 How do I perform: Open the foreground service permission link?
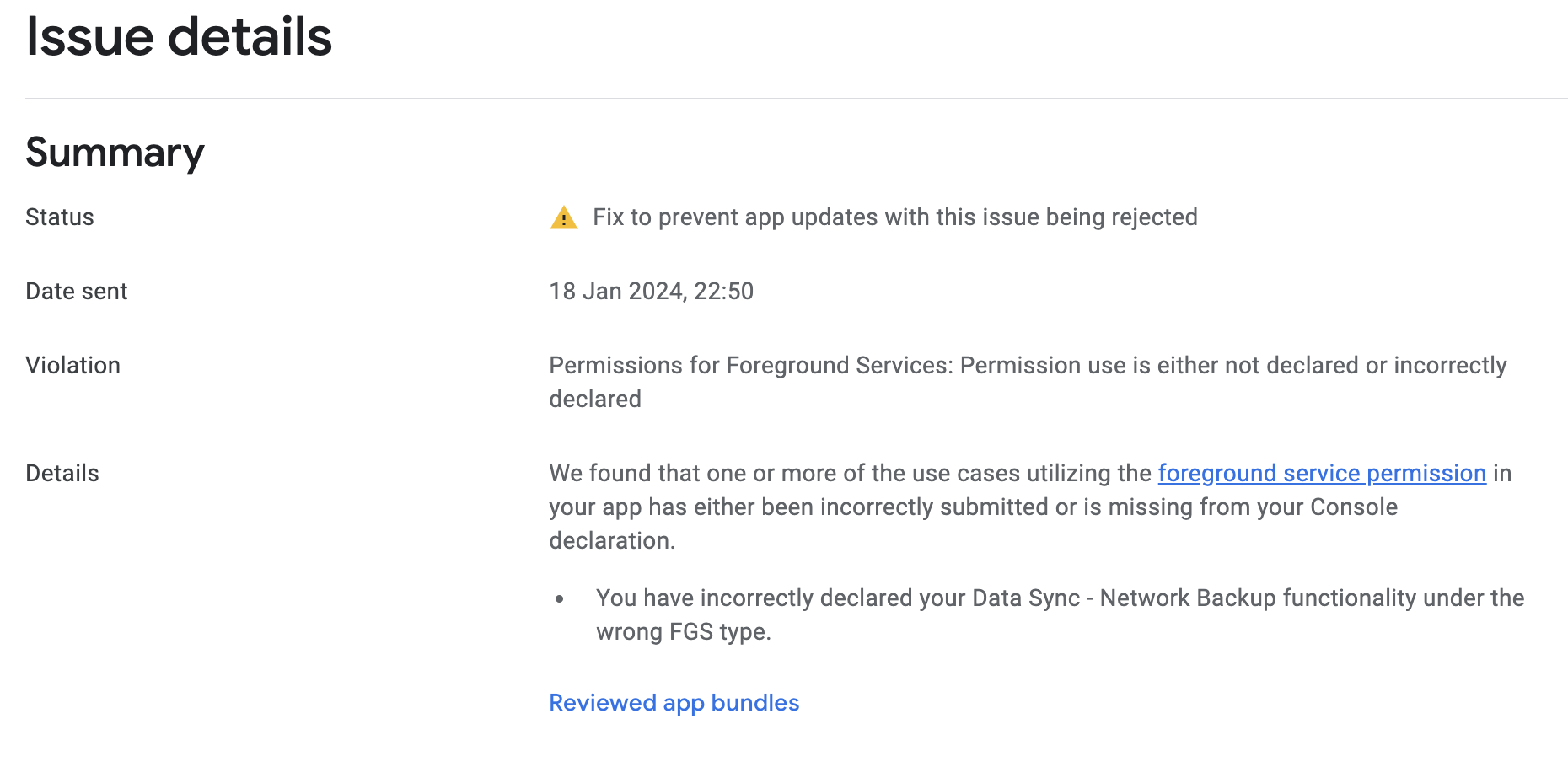[x=1321, y=474]
